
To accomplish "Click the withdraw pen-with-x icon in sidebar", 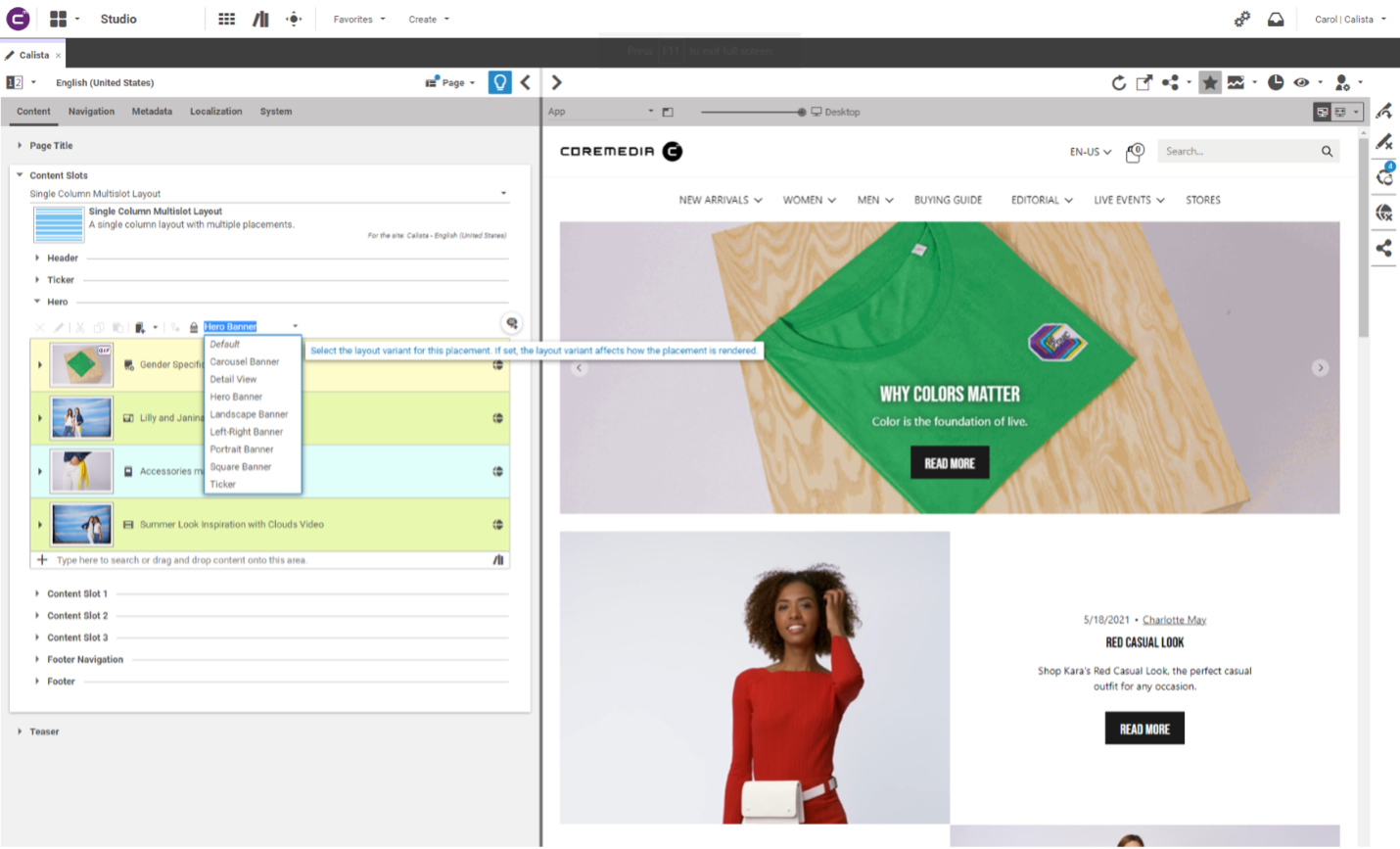I will pyautogui.click(x=1383, y=143).
